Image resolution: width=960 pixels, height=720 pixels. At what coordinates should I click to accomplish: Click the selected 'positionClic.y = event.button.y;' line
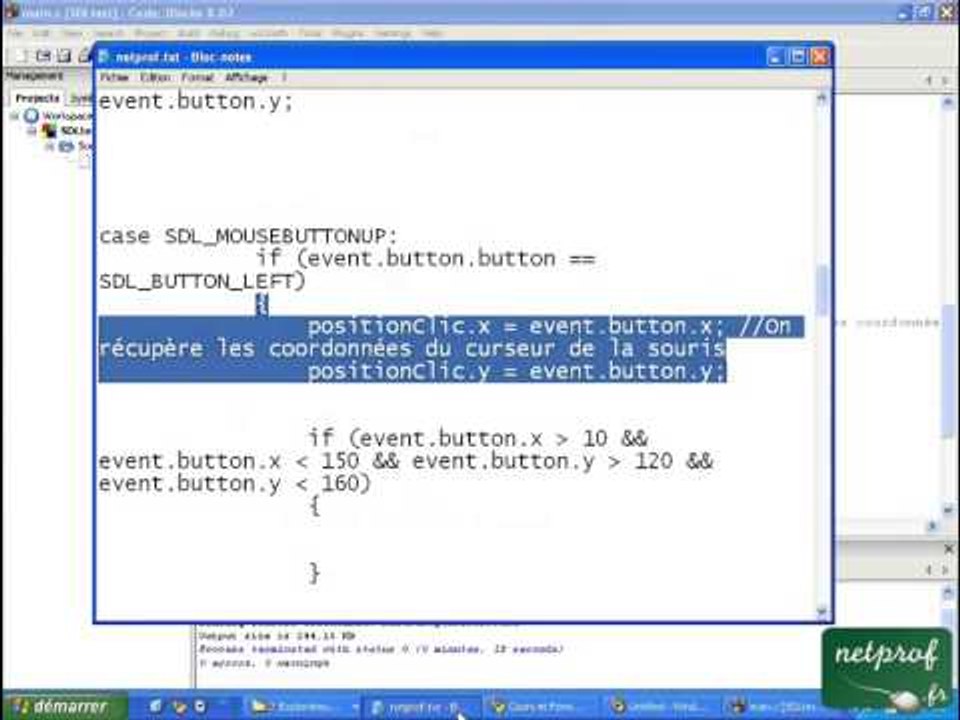517,372
